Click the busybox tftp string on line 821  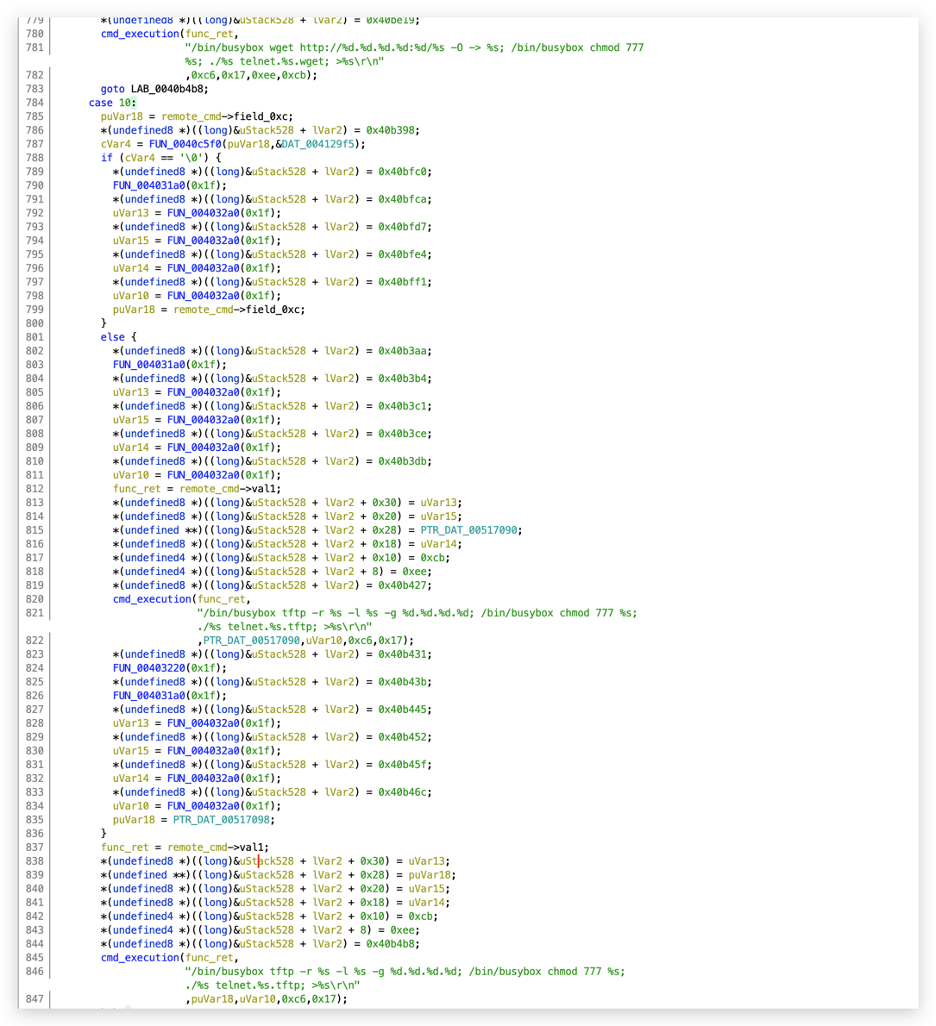(417, 620)
